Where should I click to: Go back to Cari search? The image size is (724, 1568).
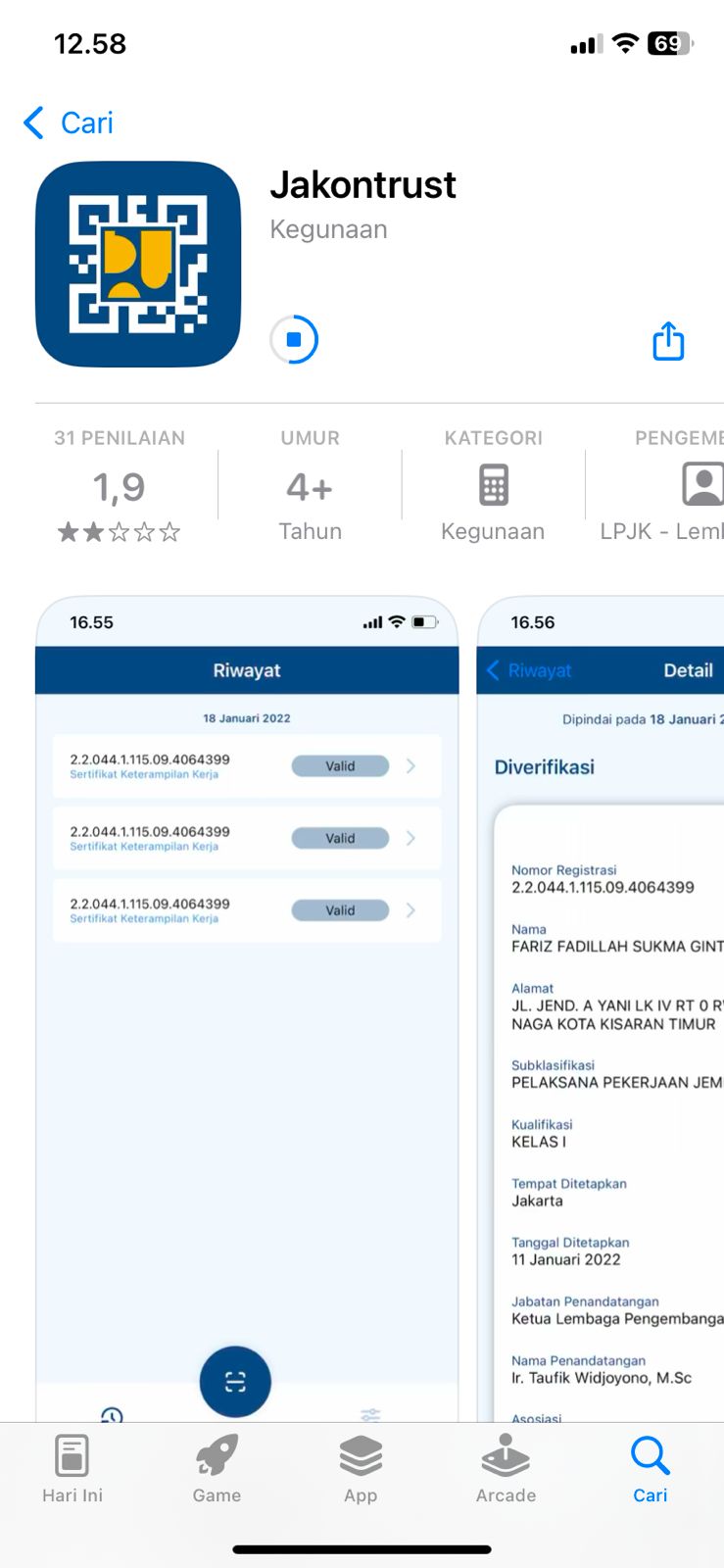(x=68, y=122)
